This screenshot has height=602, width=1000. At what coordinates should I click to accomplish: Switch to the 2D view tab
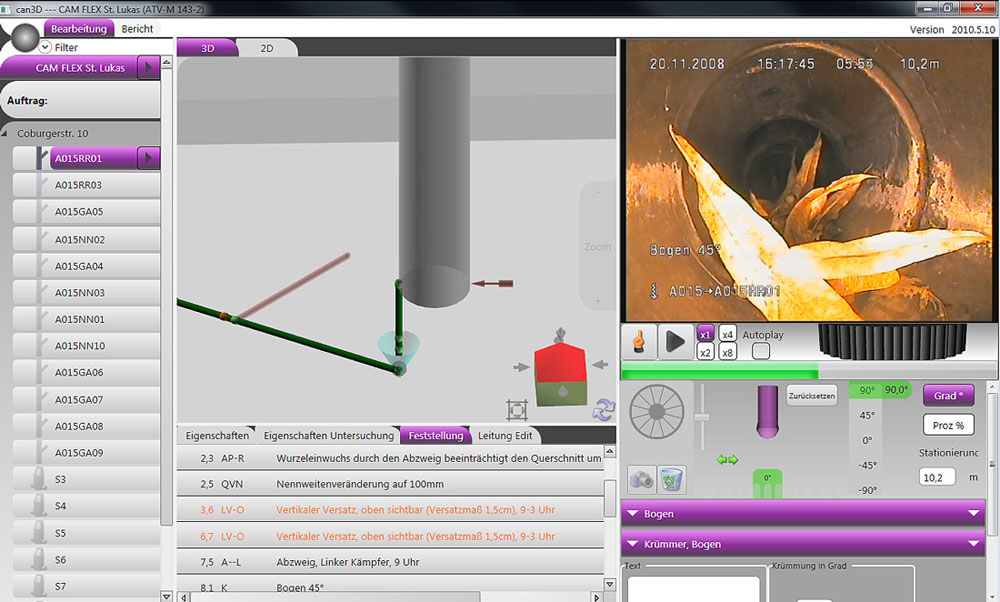tap(266, 48)
